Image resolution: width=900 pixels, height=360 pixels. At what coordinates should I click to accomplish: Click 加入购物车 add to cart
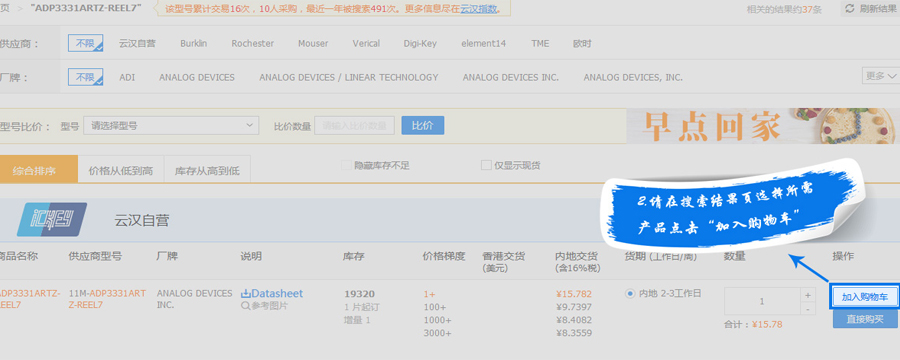click(864, 297)
